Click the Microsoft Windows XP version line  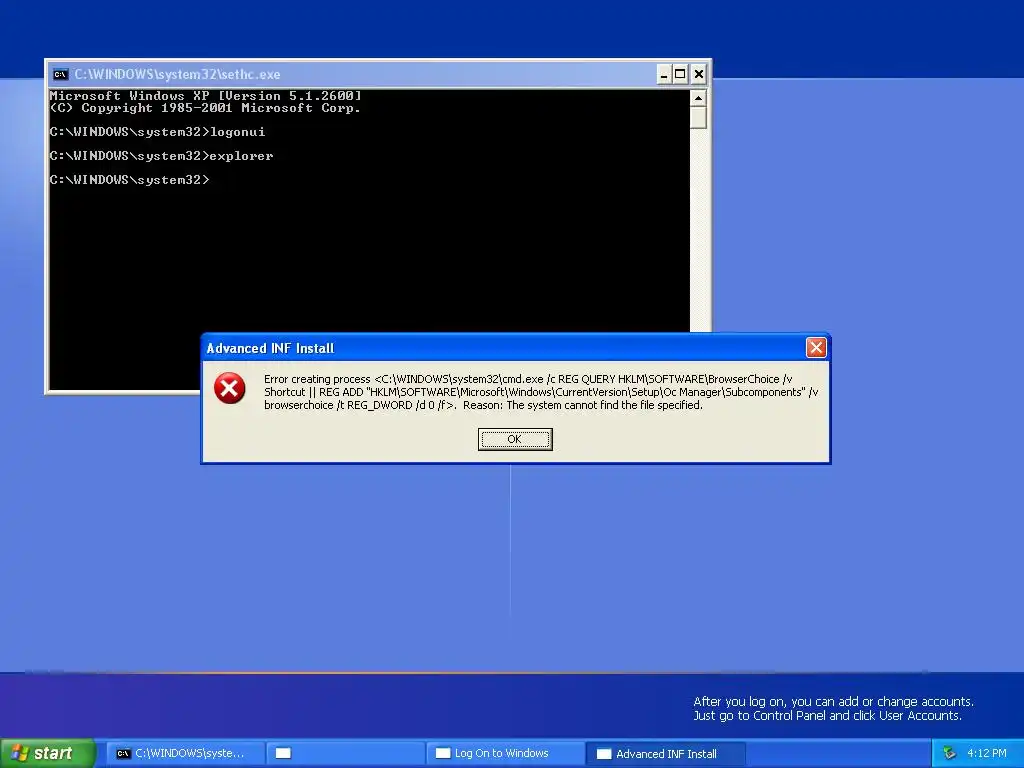(205, 96)
